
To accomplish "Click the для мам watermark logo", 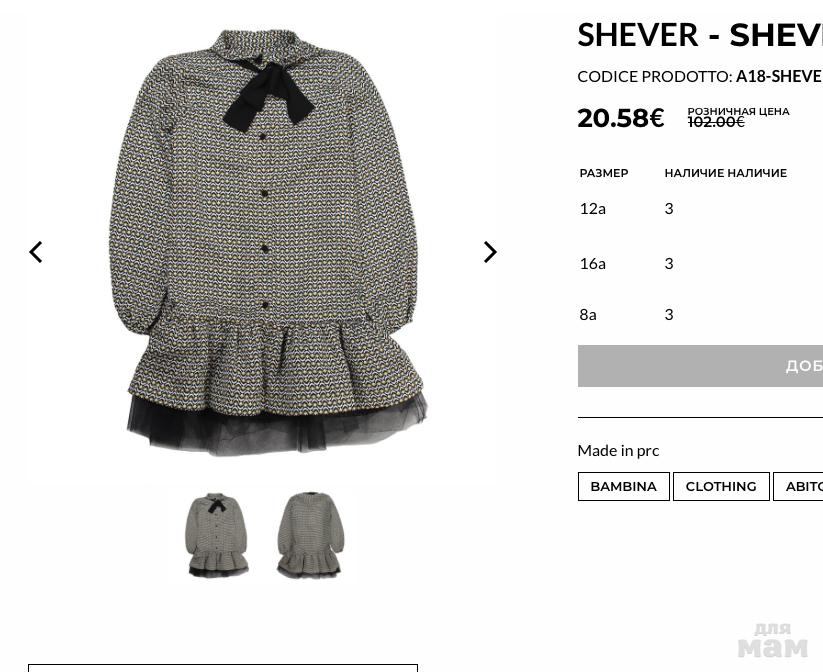I will pos(773,640).
